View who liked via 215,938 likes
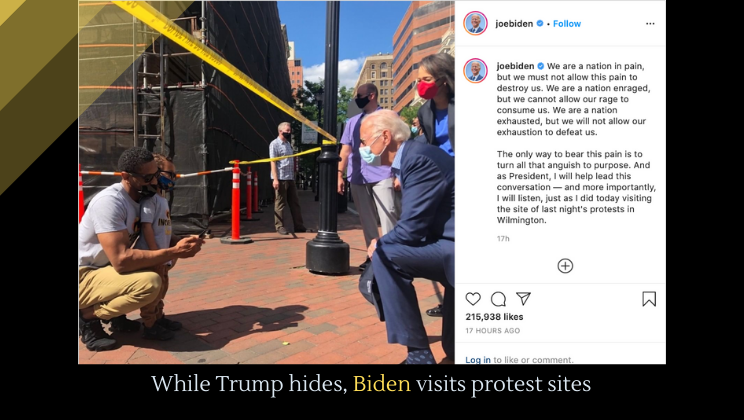The width and height of the screenshot is (744, 420). click(x=494, y=317)
